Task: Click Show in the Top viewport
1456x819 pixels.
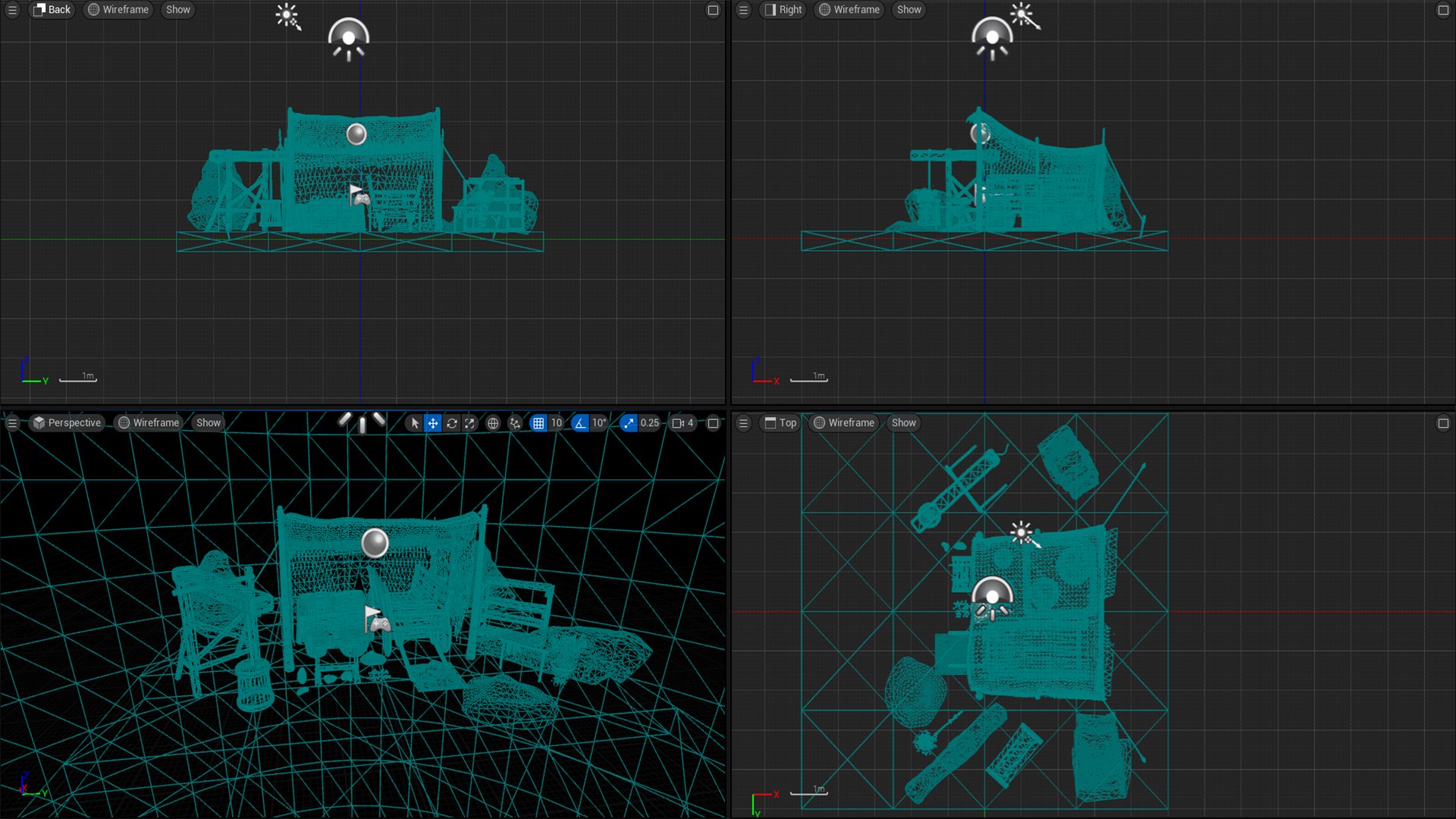Action: click(903, 423)
